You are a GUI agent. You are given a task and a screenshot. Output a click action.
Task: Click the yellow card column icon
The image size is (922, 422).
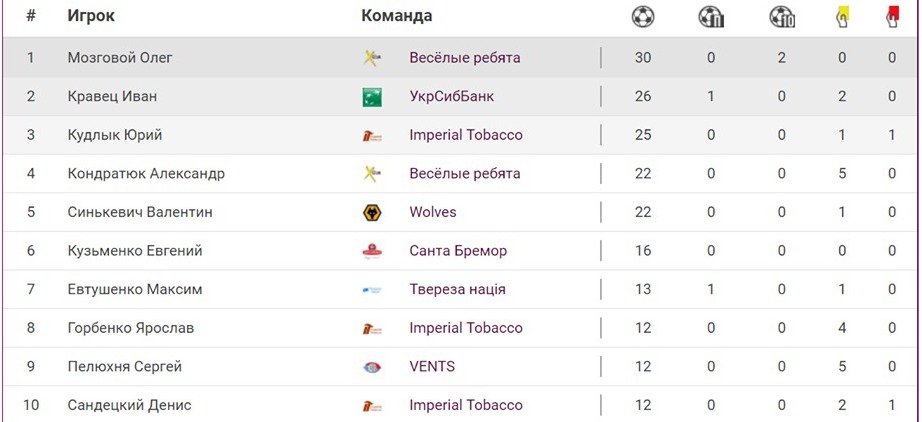click(x=842, y=16)
